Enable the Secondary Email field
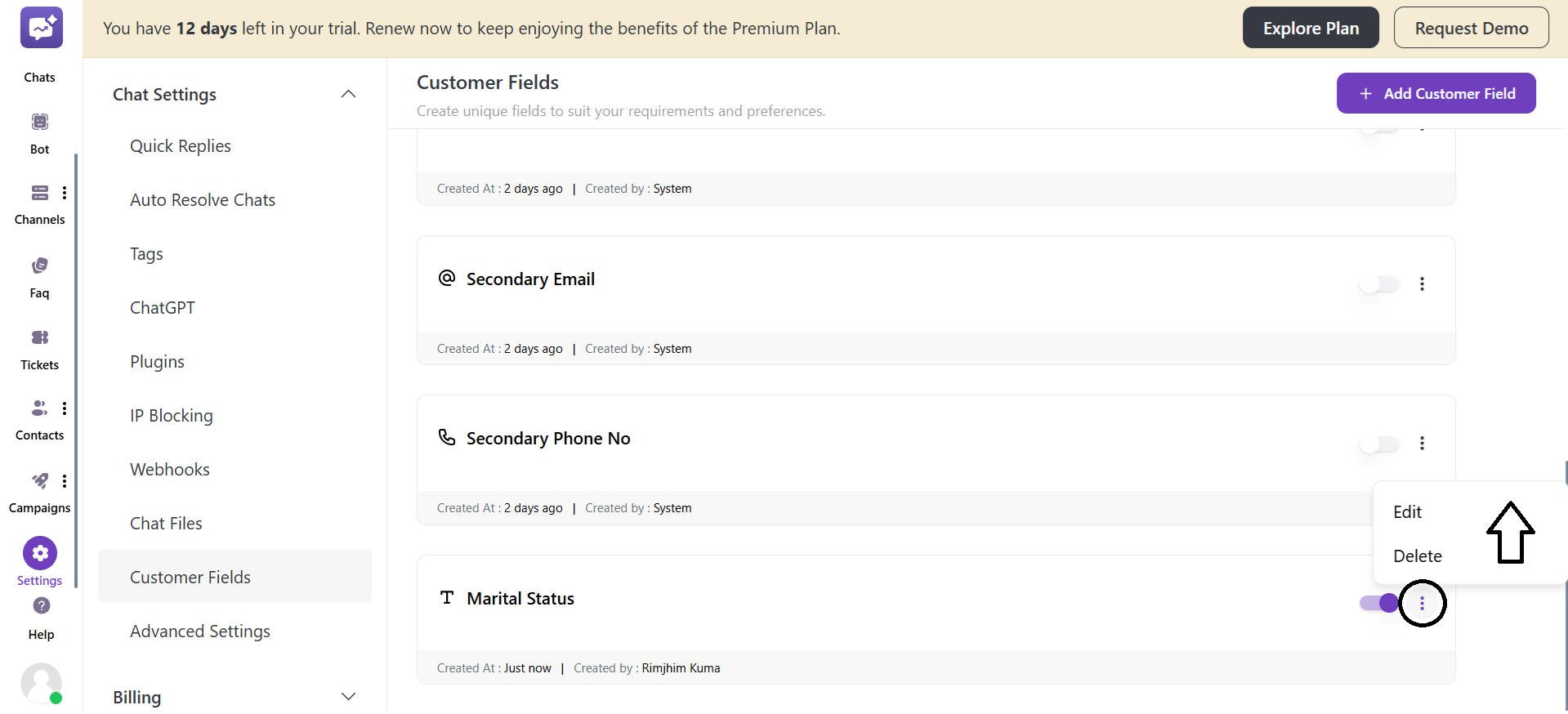The width and height of the screenshot is (1568, 714). pyautogui.click(x=1378, y=284)
